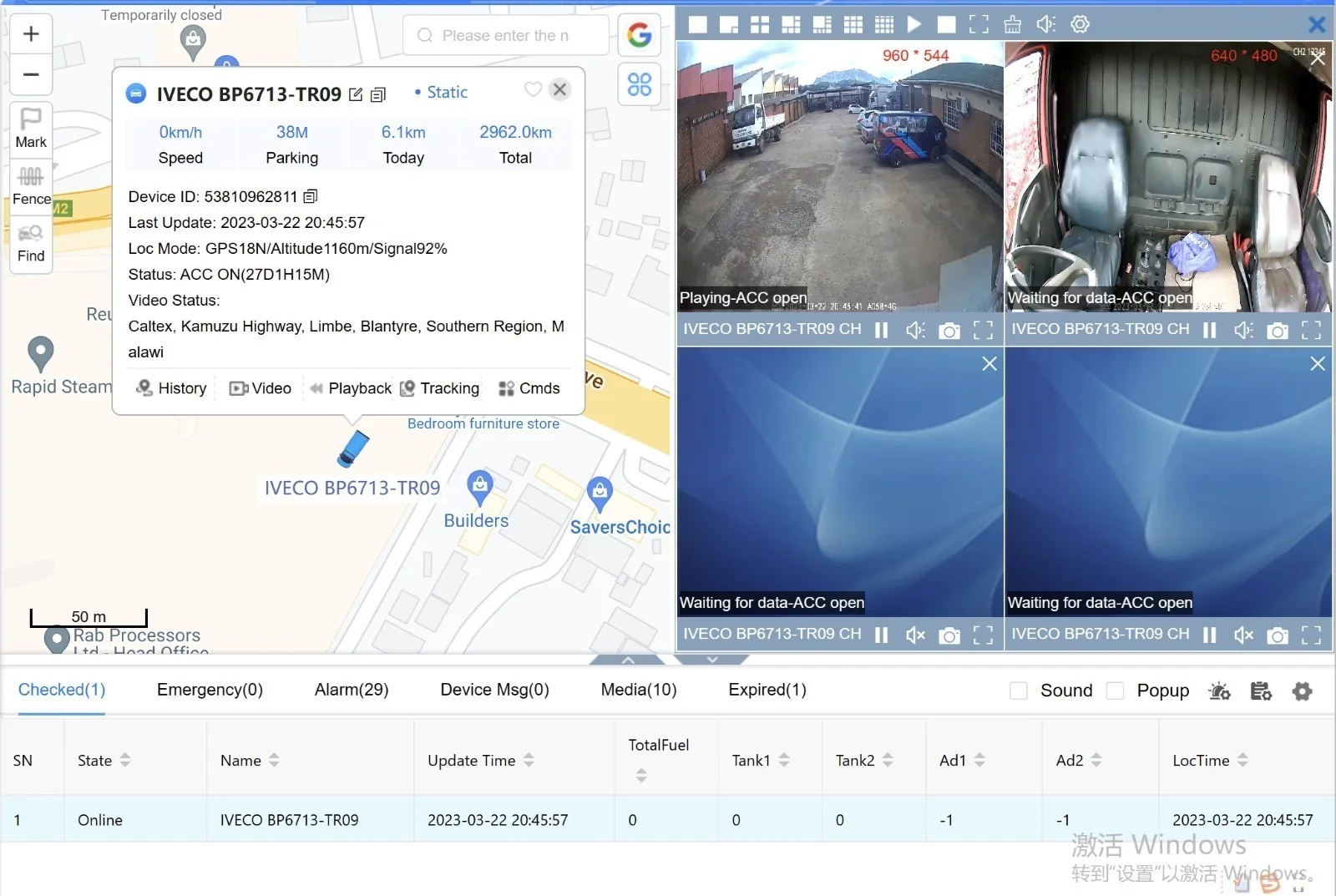Enable the Sound checkbox
The width and height of the screenshot is (1336, 896).
pyautogui.click(x=1019, y=691)
